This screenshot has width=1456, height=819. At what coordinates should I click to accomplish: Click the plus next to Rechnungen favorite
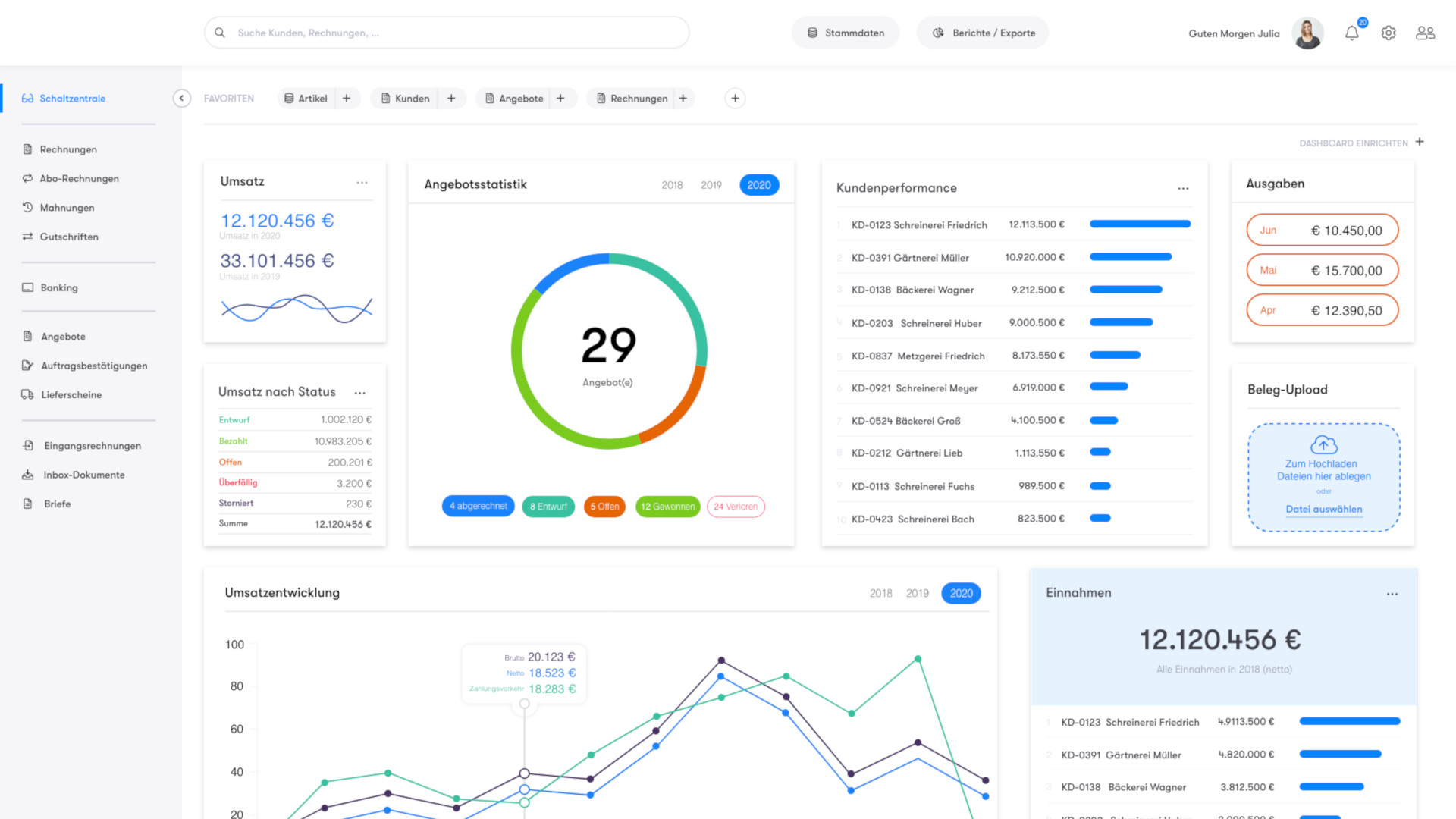683,99
